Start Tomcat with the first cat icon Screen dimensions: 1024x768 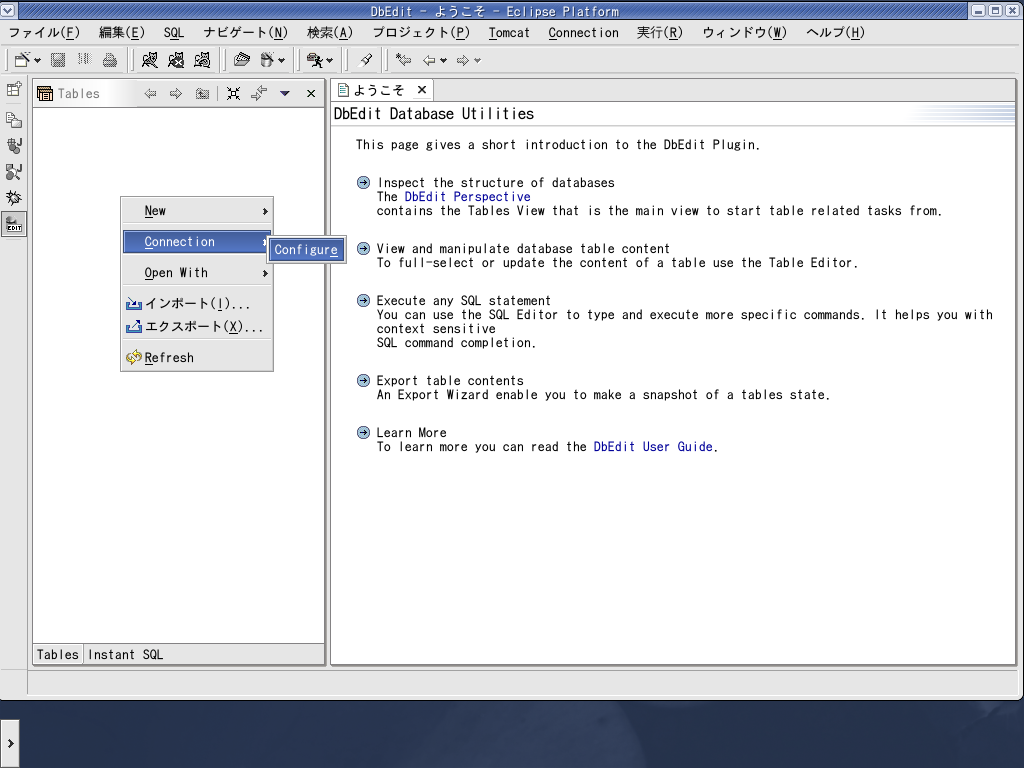pyautogui.click(x=150, y=60)
